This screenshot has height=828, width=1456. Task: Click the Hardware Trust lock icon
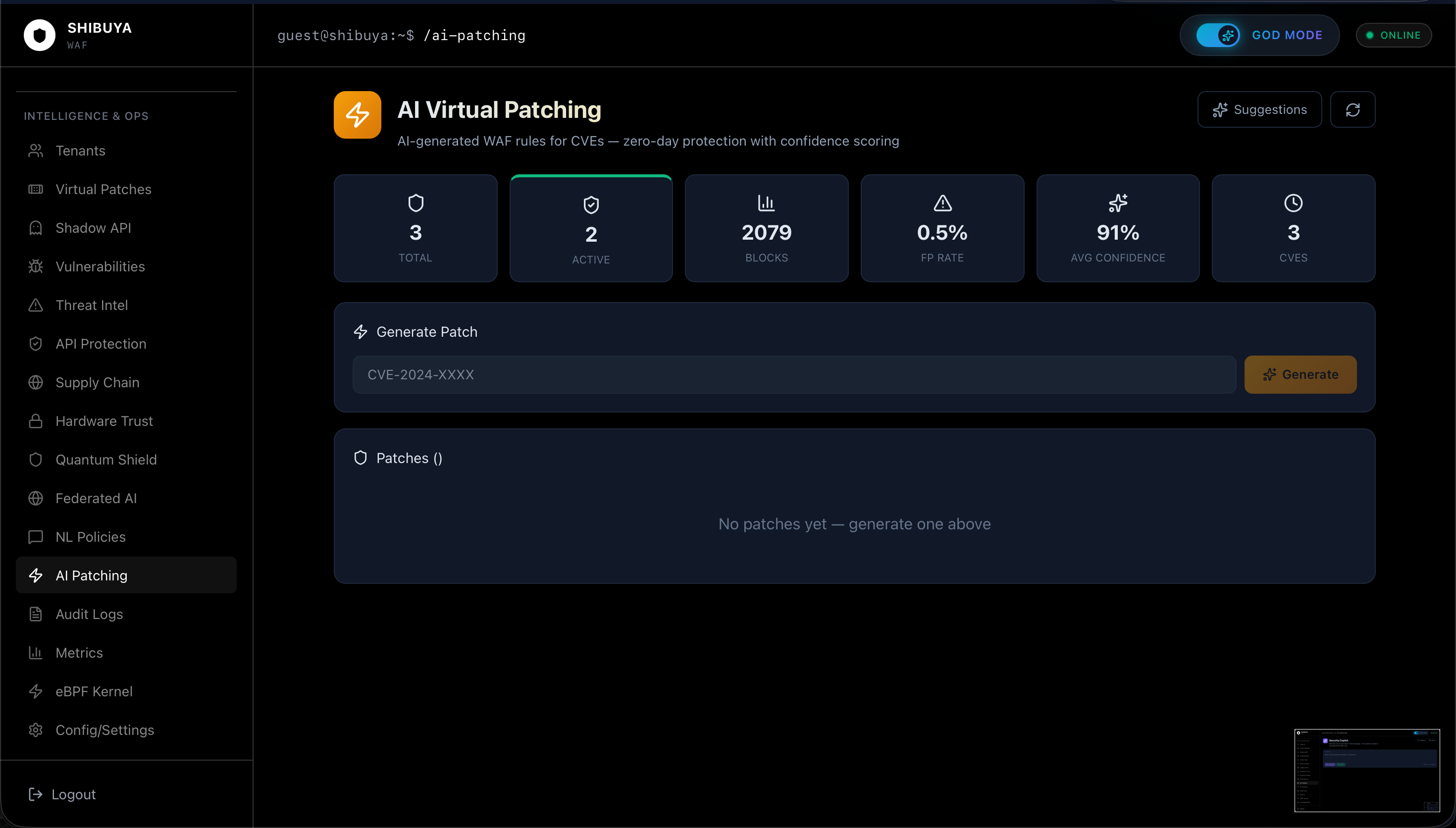(x=36, y=421)
